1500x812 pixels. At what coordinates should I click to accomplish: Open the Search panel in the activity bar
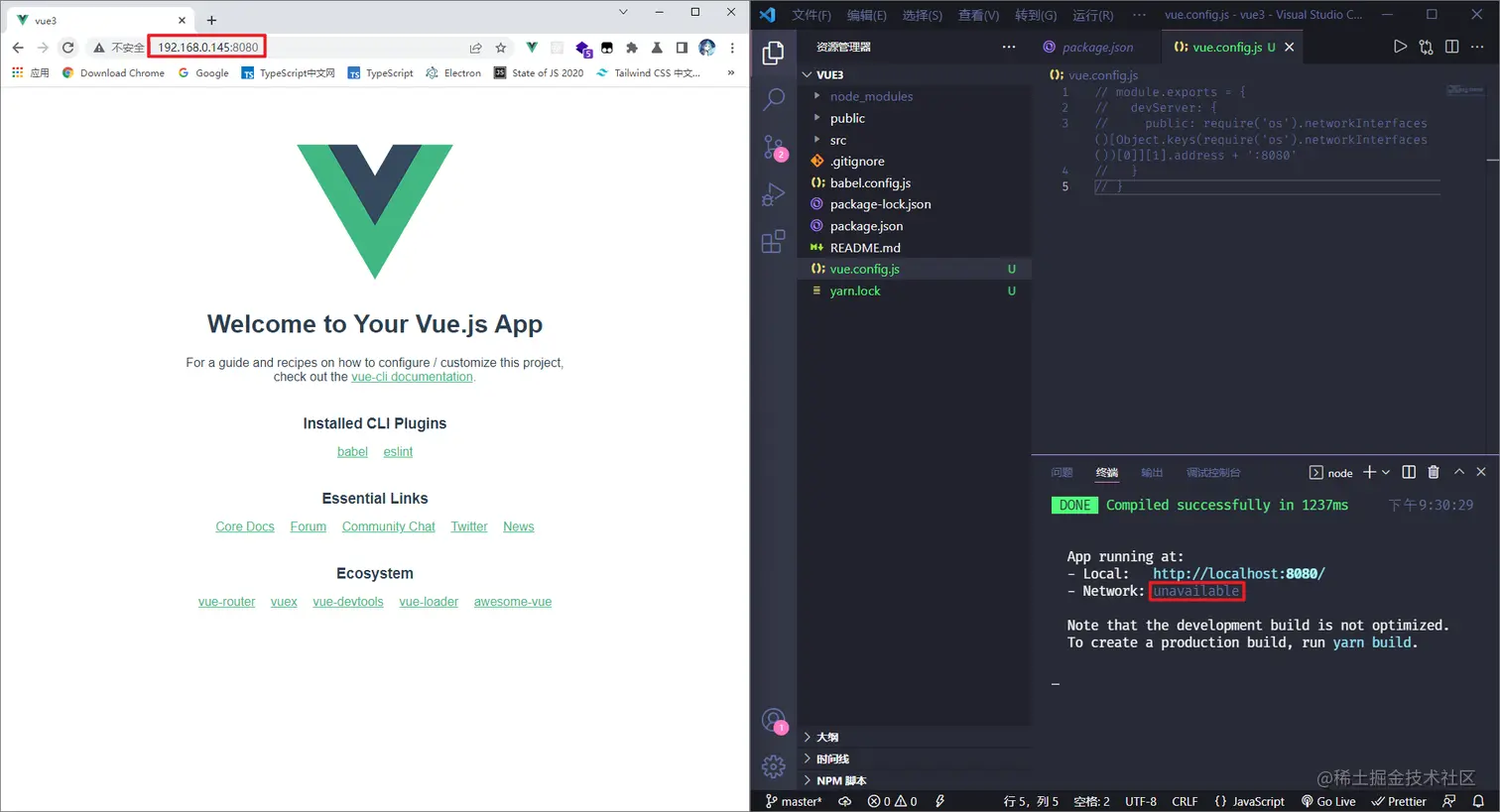pos(773,99)
